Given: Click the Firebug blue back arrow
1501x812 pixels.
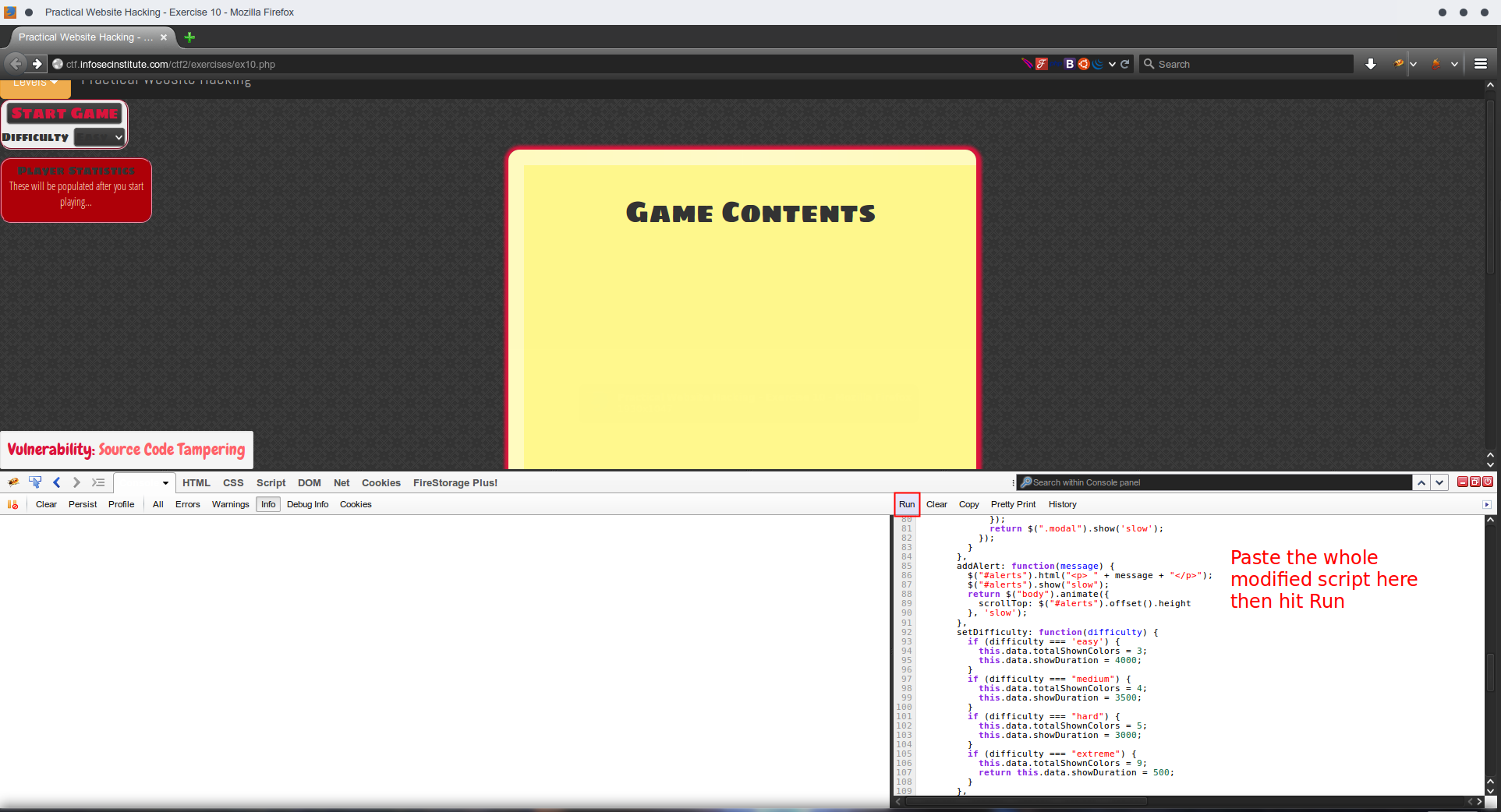Looking at the screenshot, I should tap(56, 482).
